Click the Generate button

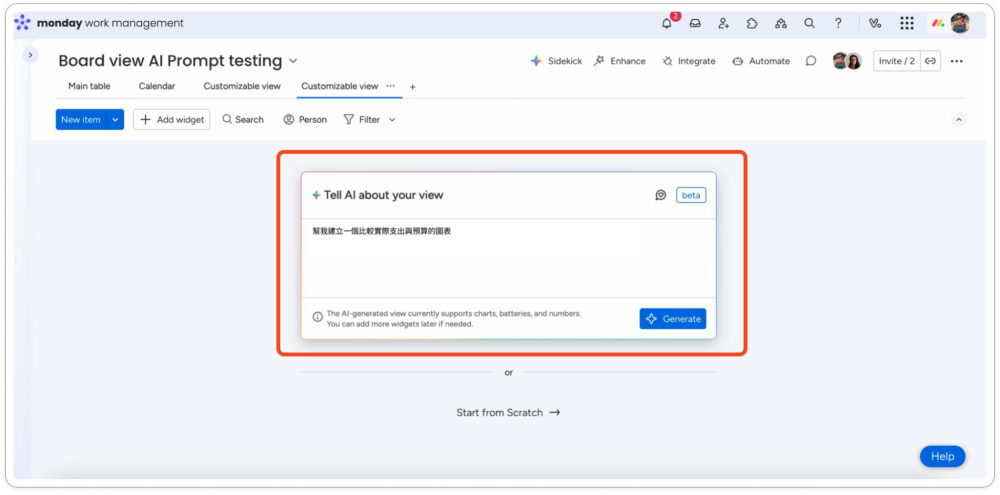(674, 318)
